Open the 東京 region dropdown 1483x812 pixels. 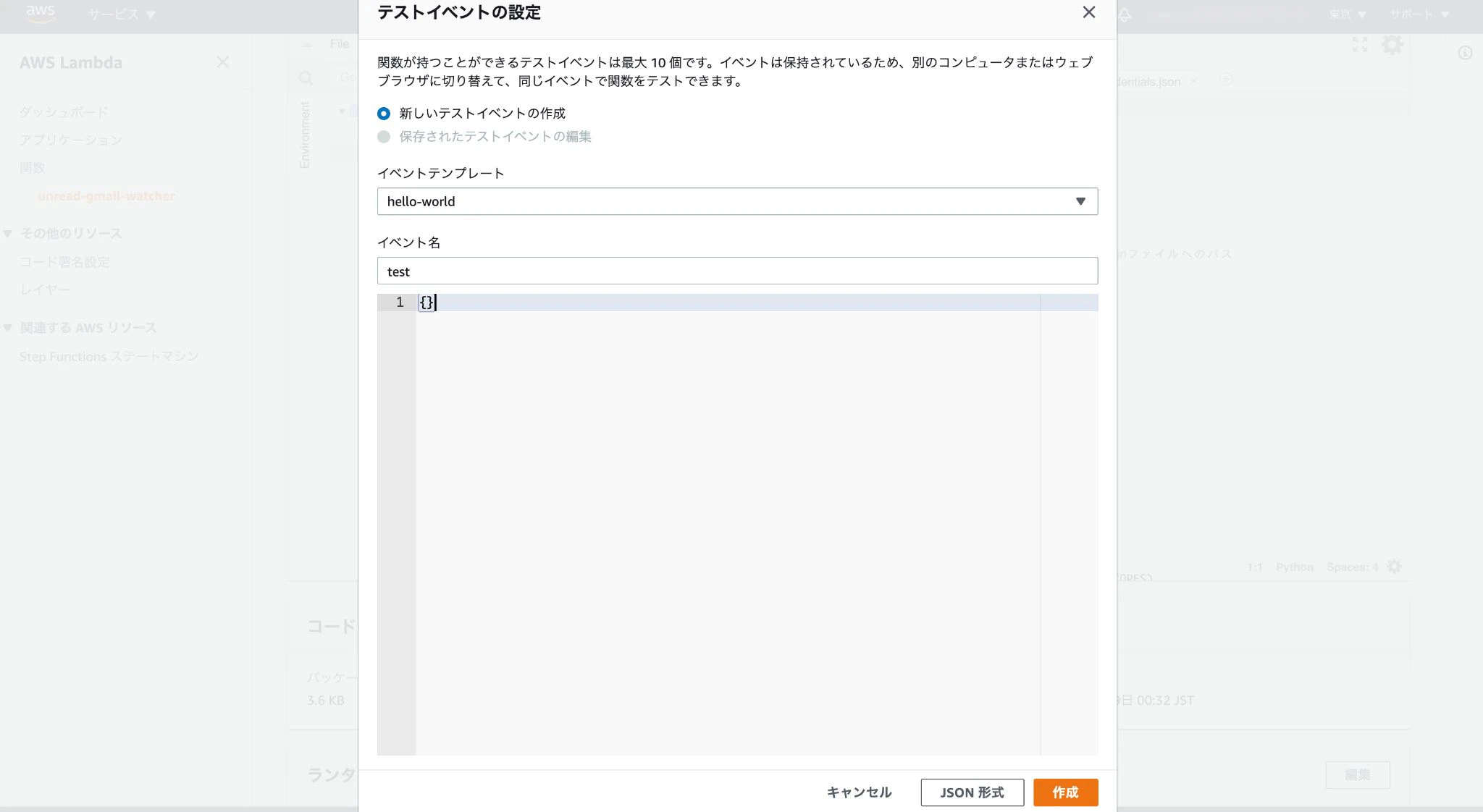point(1347,14)
